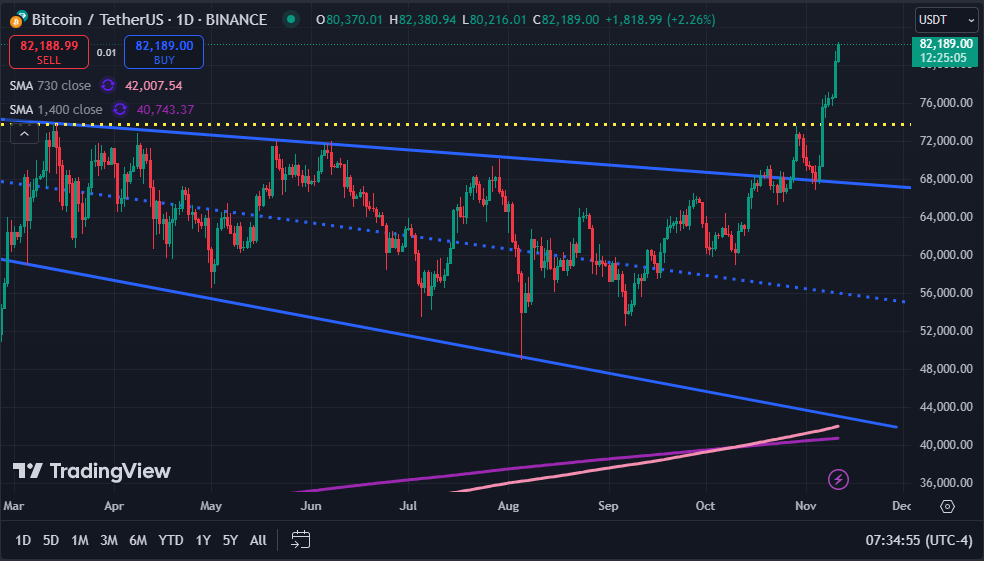
Task: Click the SMA 730 close indicator label
Action: click(50, 85)
